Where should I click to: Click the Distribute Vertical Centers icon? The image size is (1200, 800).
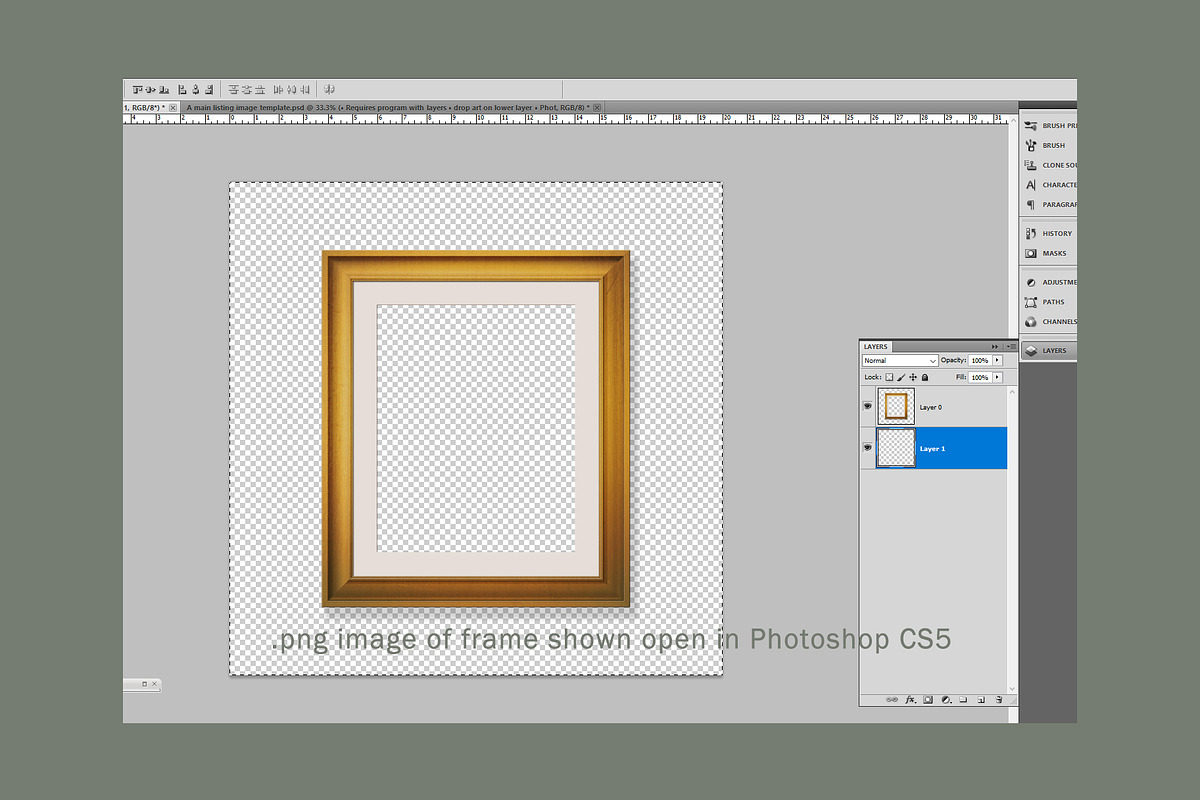[x=247, y=89]
